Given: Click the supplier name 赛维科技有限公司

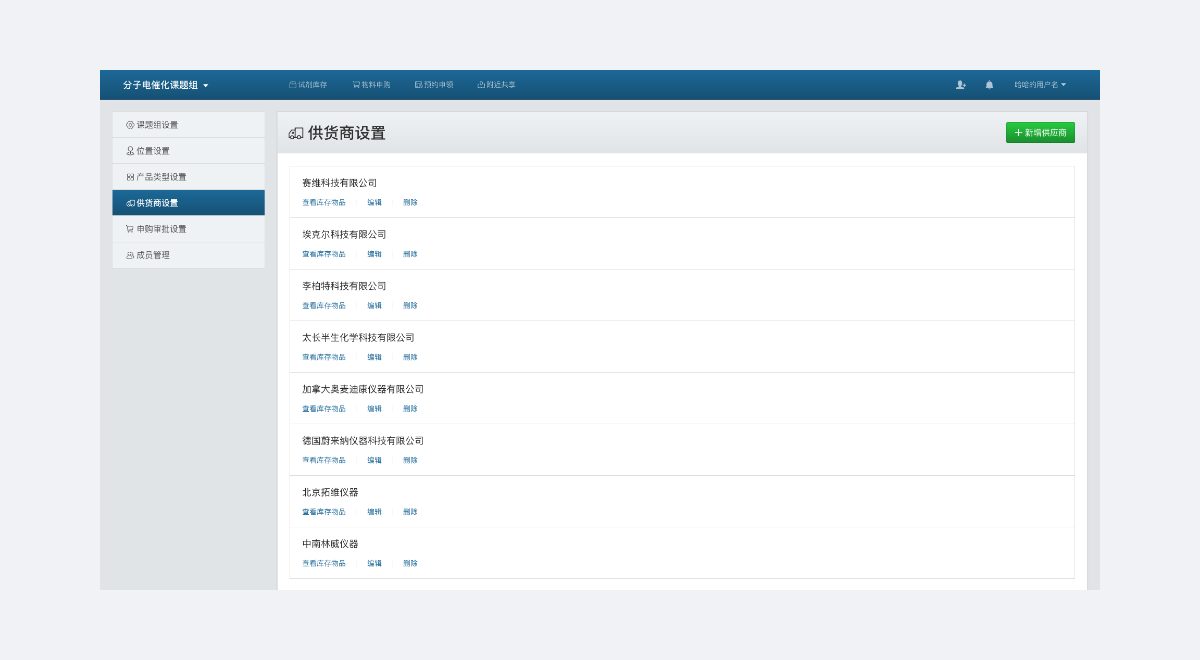Looking at the screenshot, I should [340, 183].
